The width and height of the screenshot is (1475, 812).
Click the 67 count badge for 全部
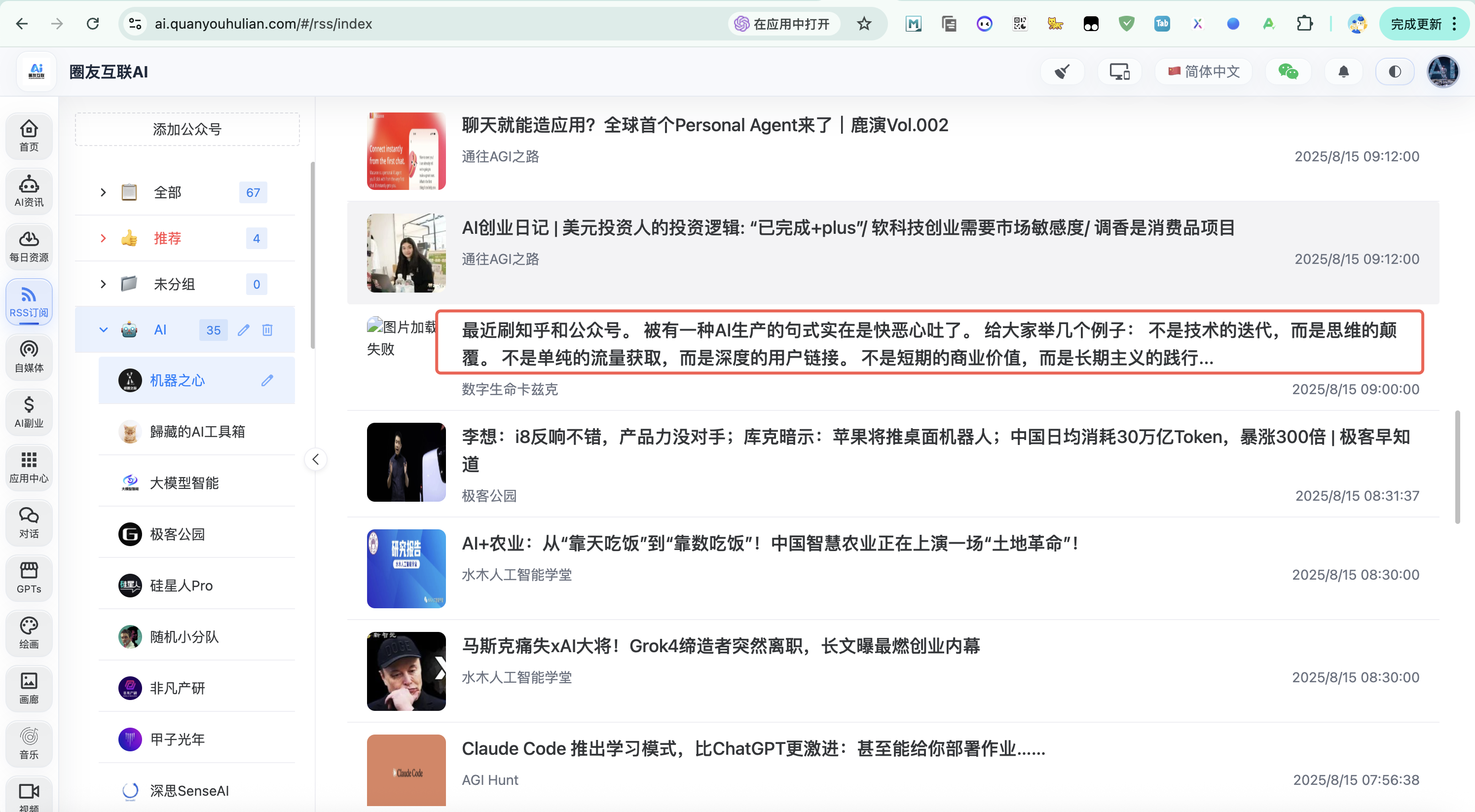point(253,192)
